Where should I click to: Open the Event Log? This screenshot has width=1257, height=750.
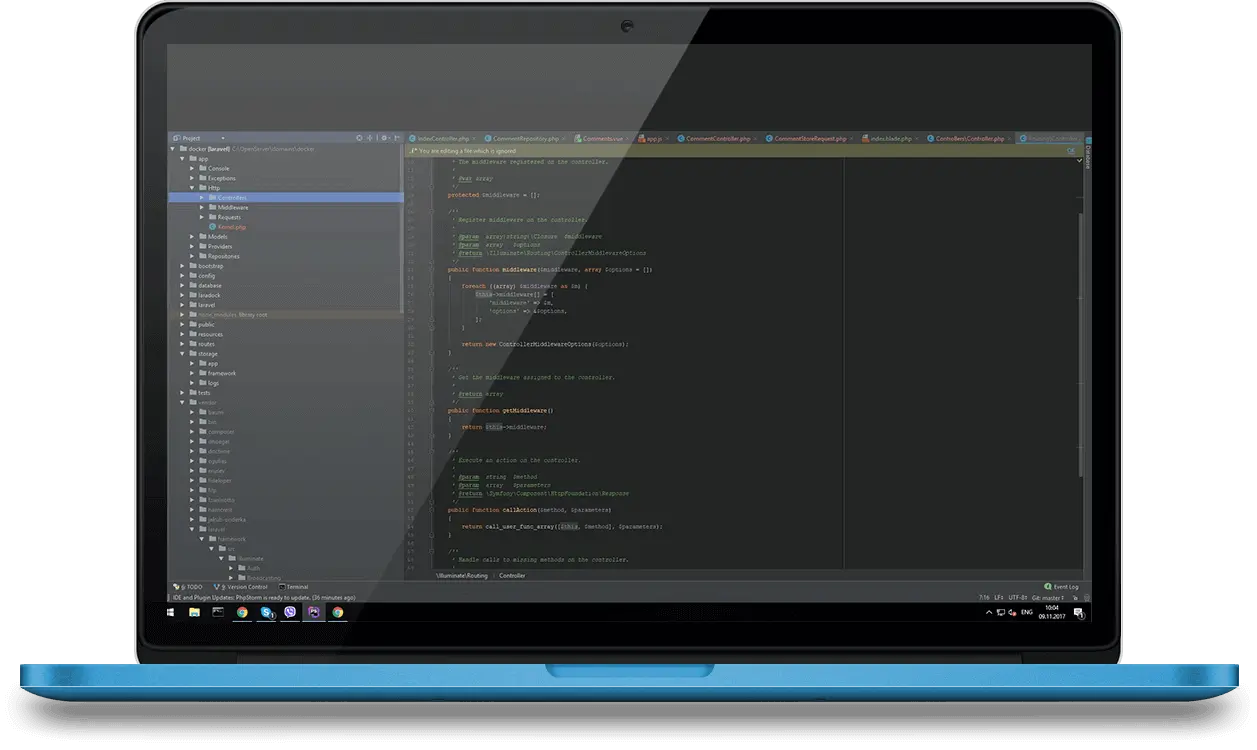click(1061, 587)
